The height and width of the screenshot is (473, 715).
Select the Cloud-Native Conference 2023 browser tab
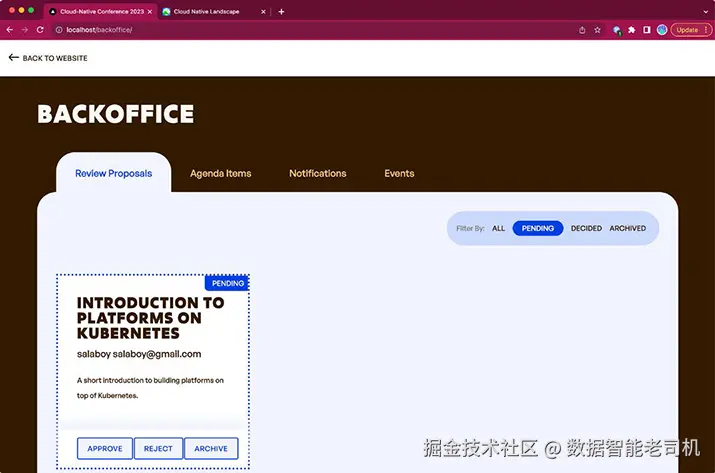coord(101,12)
